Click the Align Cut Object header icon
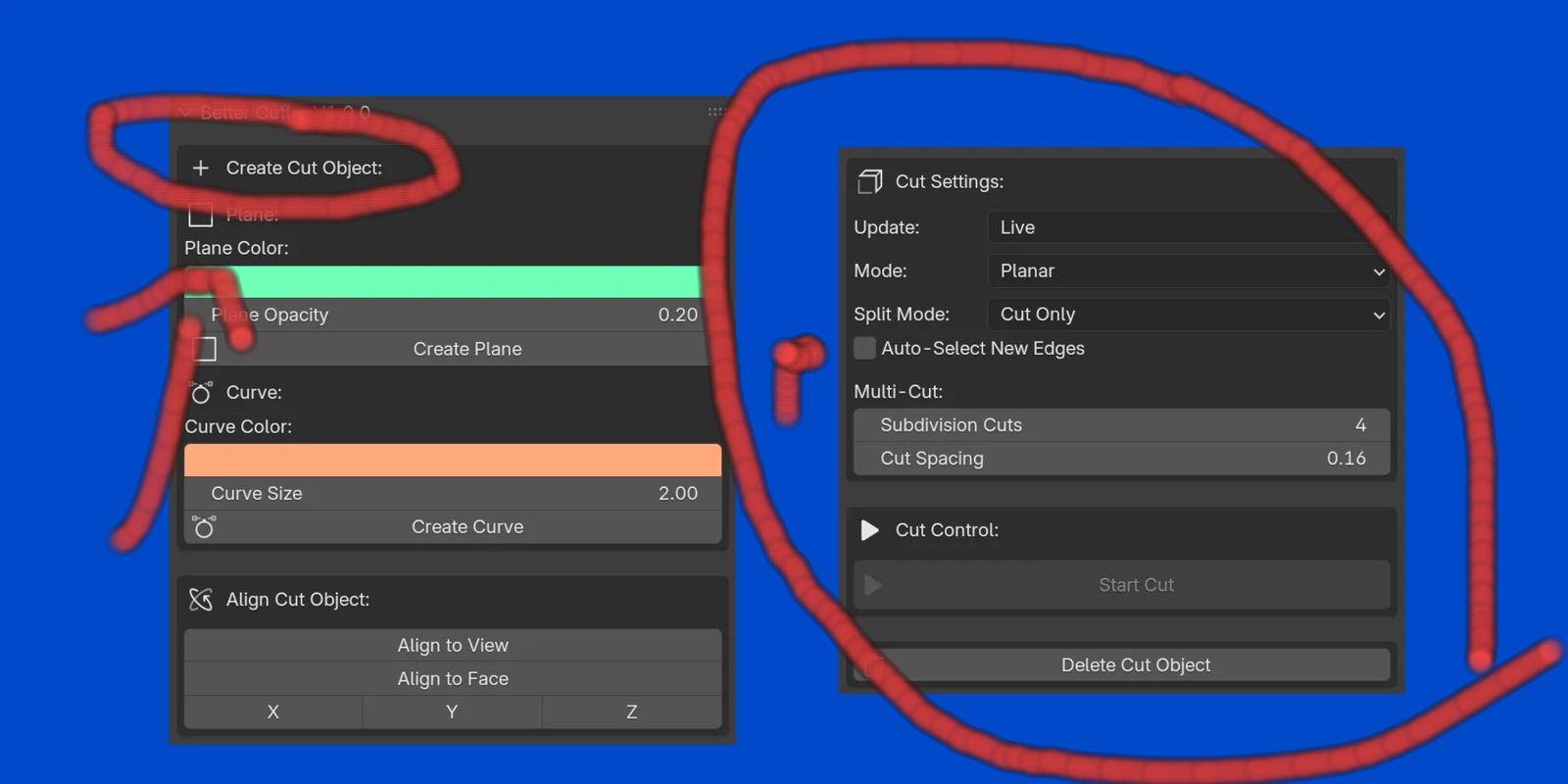 click(x=201, y=600)
